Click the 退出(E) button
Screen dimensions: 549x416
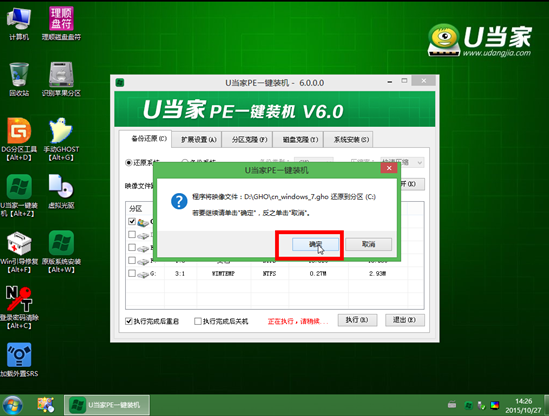pyautogui.click(x=405, y=320)
